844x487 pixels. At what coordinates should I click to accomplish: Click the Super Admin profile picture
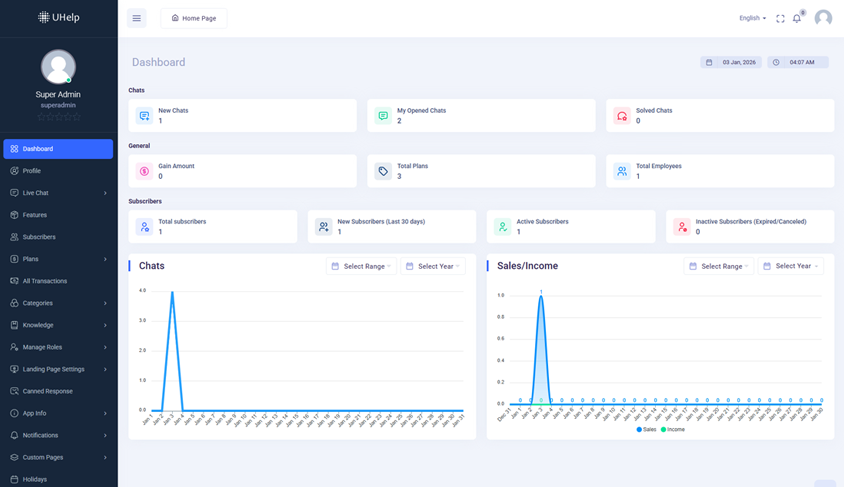58,67
